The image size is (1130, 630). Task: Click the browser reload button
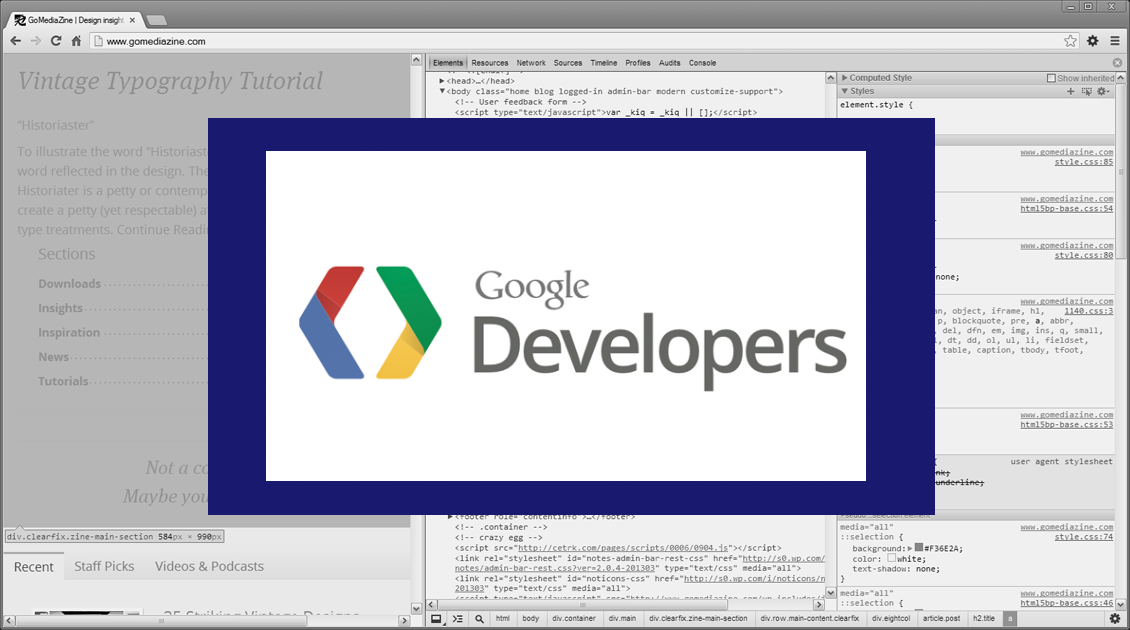click(56, 41)
